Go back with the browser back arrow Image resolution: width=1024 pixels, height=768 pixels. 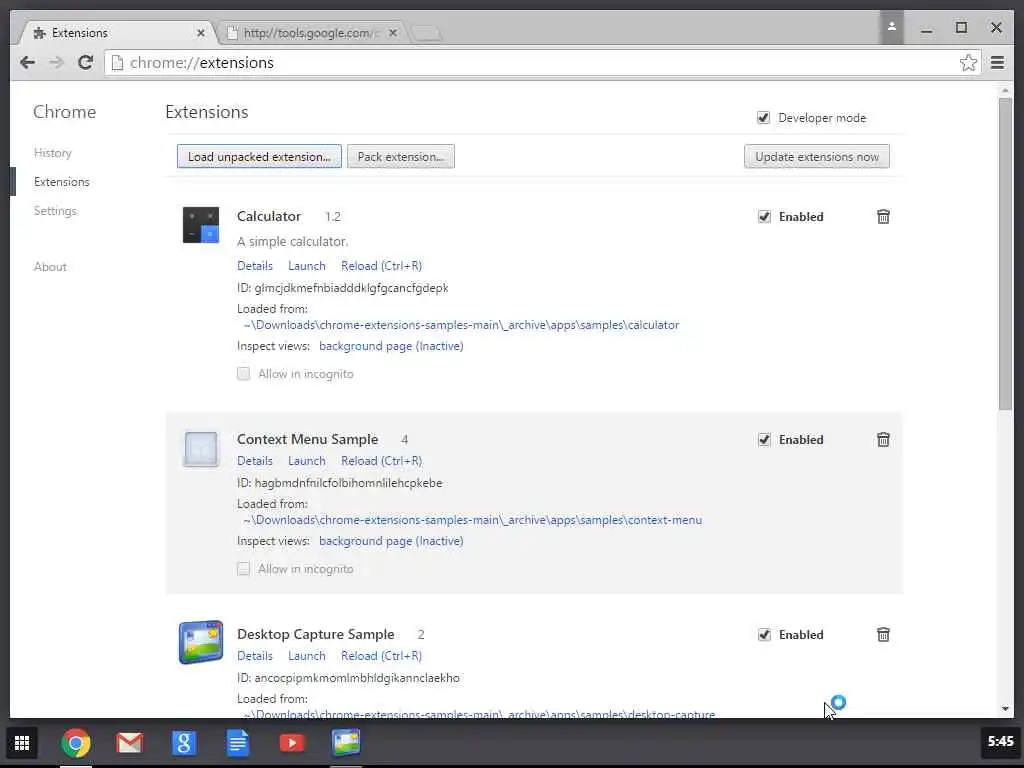pos(27,63)
